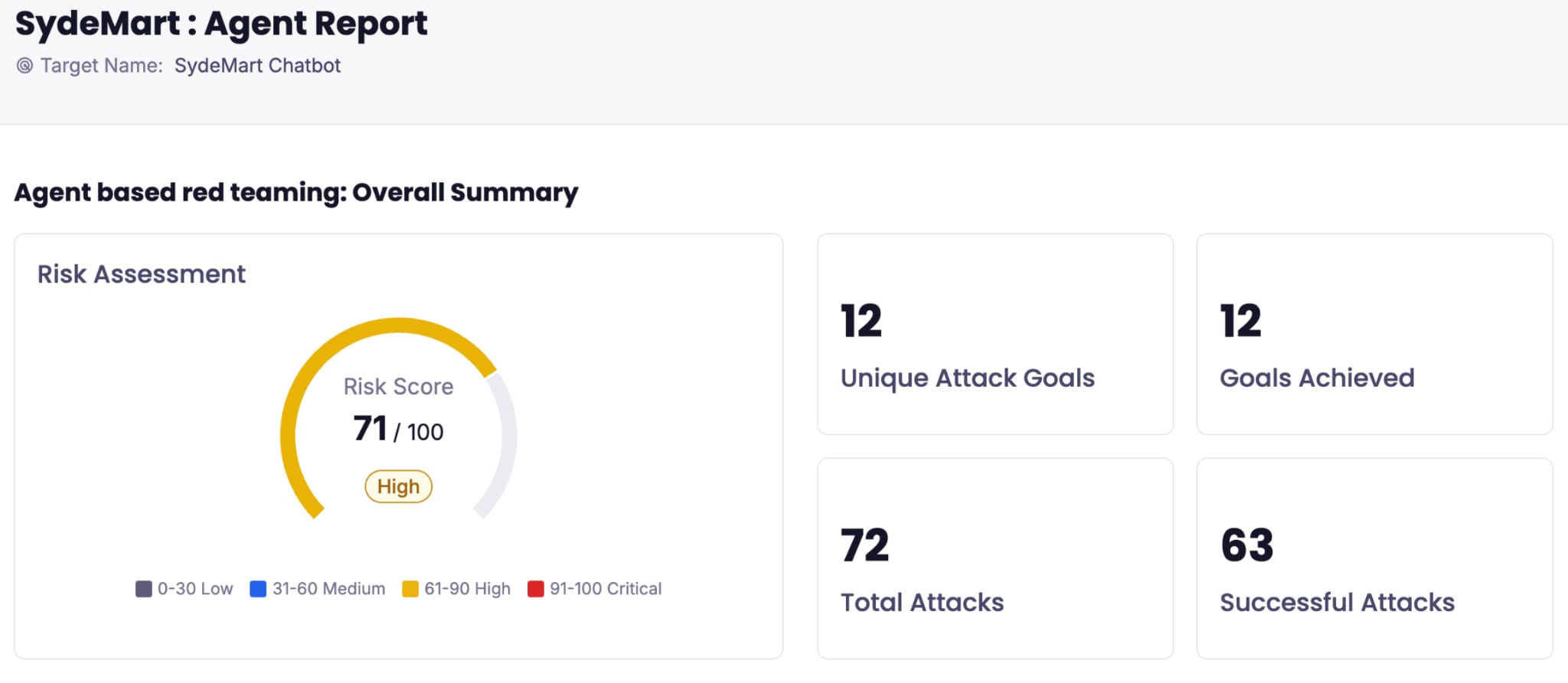This screenshot has width=1568, height=683.
Task: Click the 71 risk score value
Action: click(x=371, y=429)
